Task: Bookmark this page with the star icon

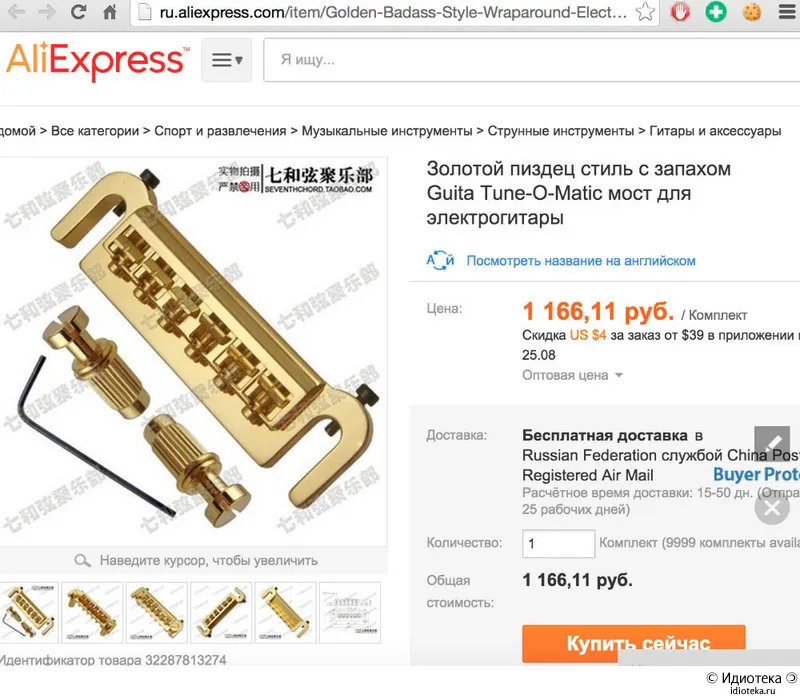Action: (645, 11)
